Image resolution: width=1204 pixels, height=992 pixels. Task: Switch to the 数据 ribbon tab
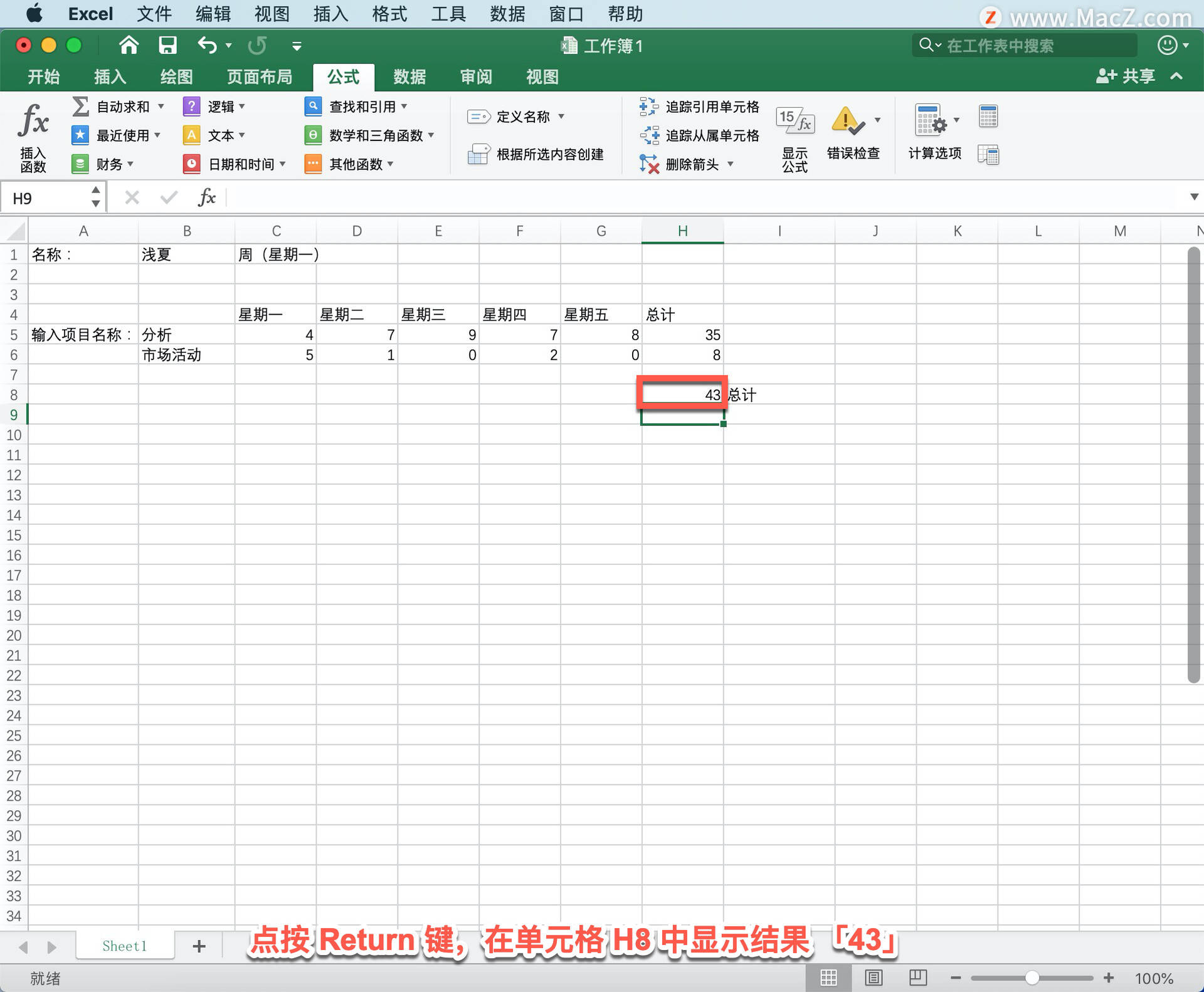[409, 77]
